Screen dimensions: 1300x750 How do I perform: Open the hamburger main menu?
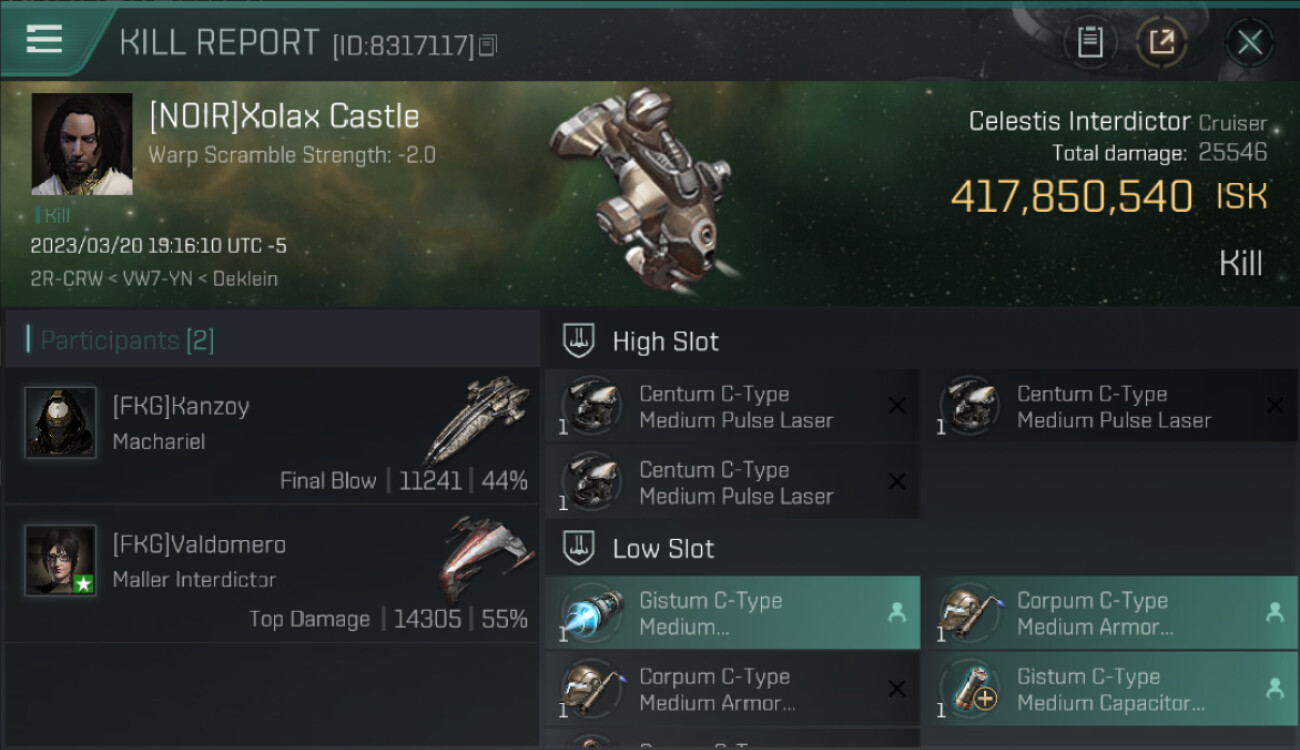click(x=44, y=40)
